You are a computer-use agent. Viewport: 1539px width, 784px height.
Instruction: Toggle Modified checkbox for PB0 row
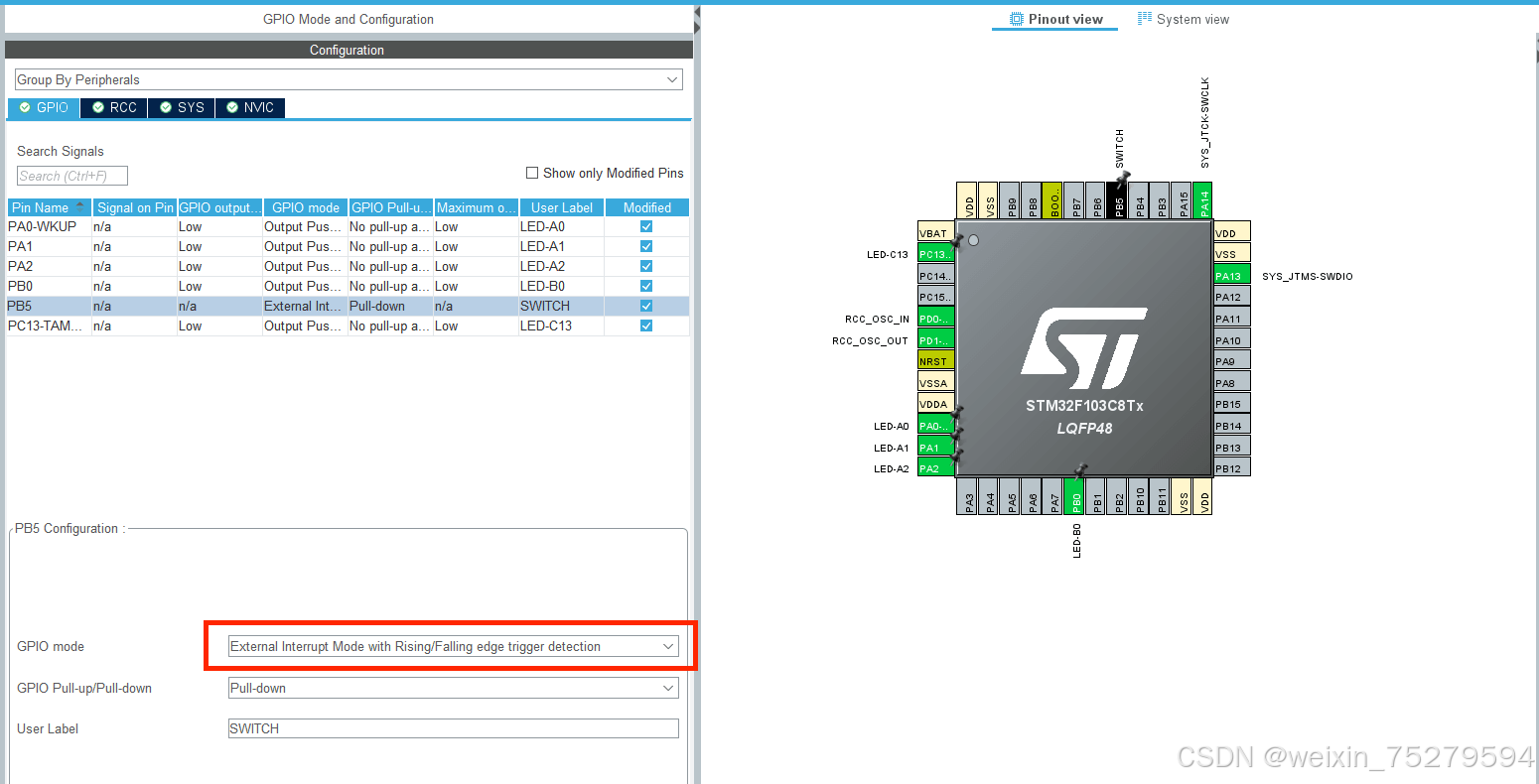646,286
